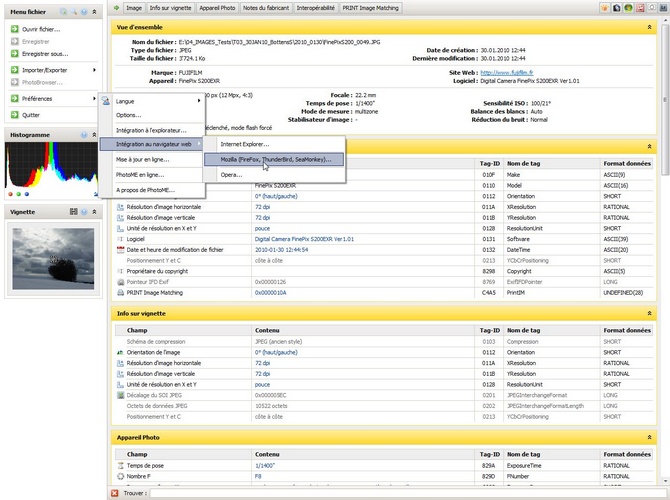Click the red close icon beside Trouver
Screen dimensions: 670x500
pos(115,493)
